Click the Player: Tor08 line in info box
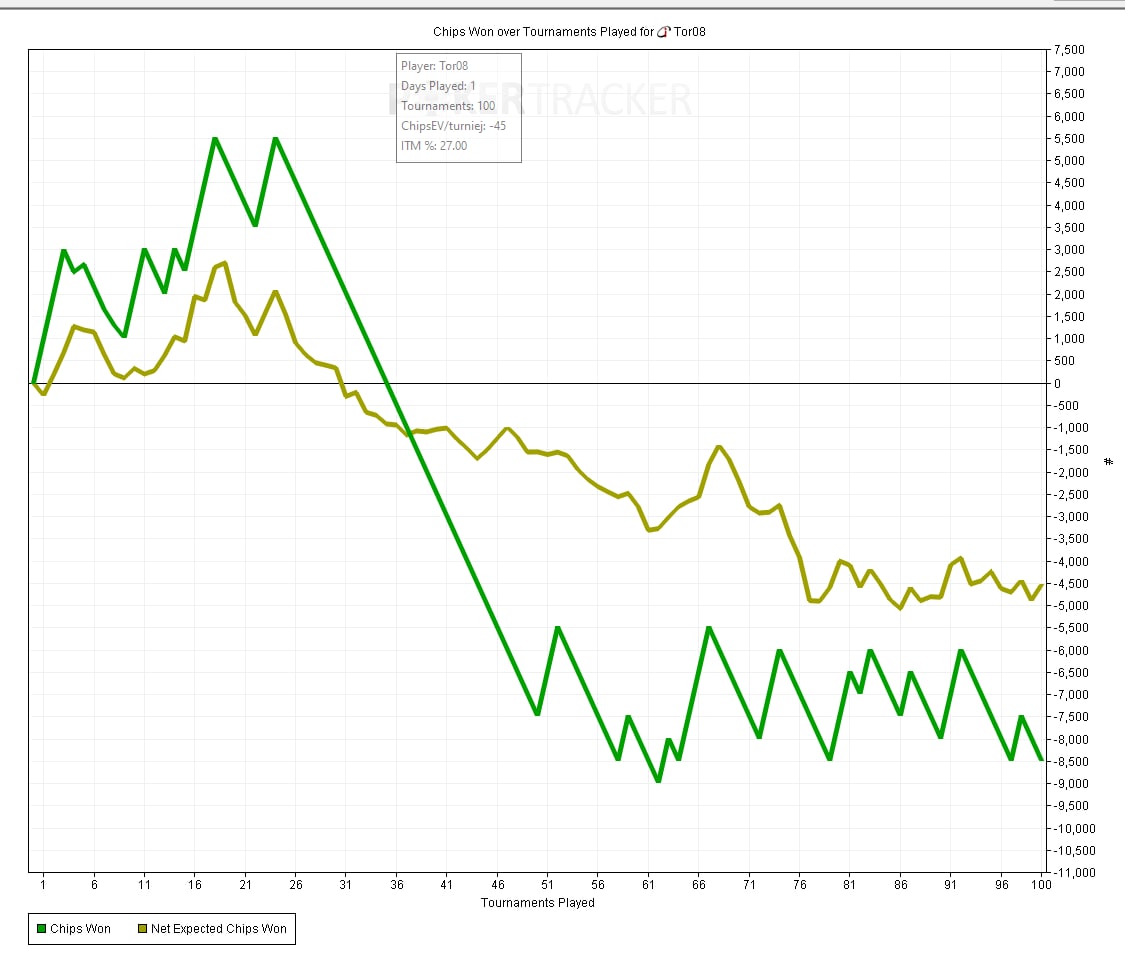Viewport: 1125px width, 961px height. click(434, 66)
